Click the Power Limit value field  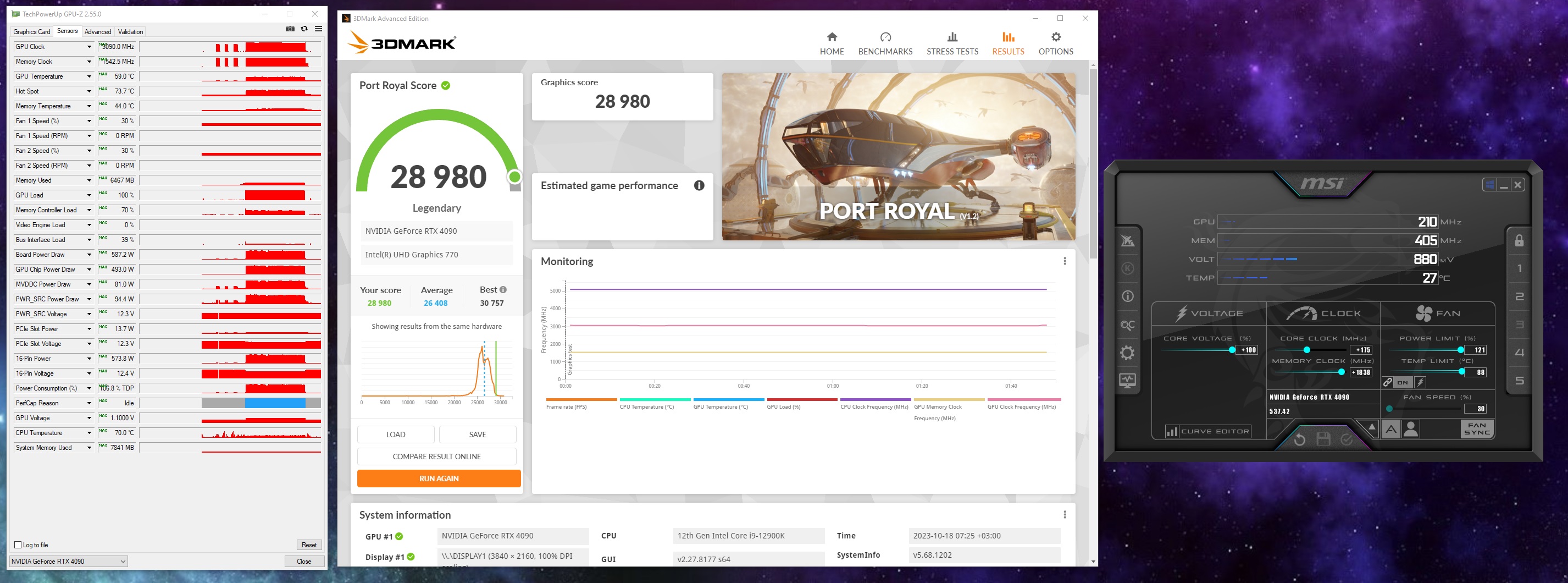pos(1476,350)
